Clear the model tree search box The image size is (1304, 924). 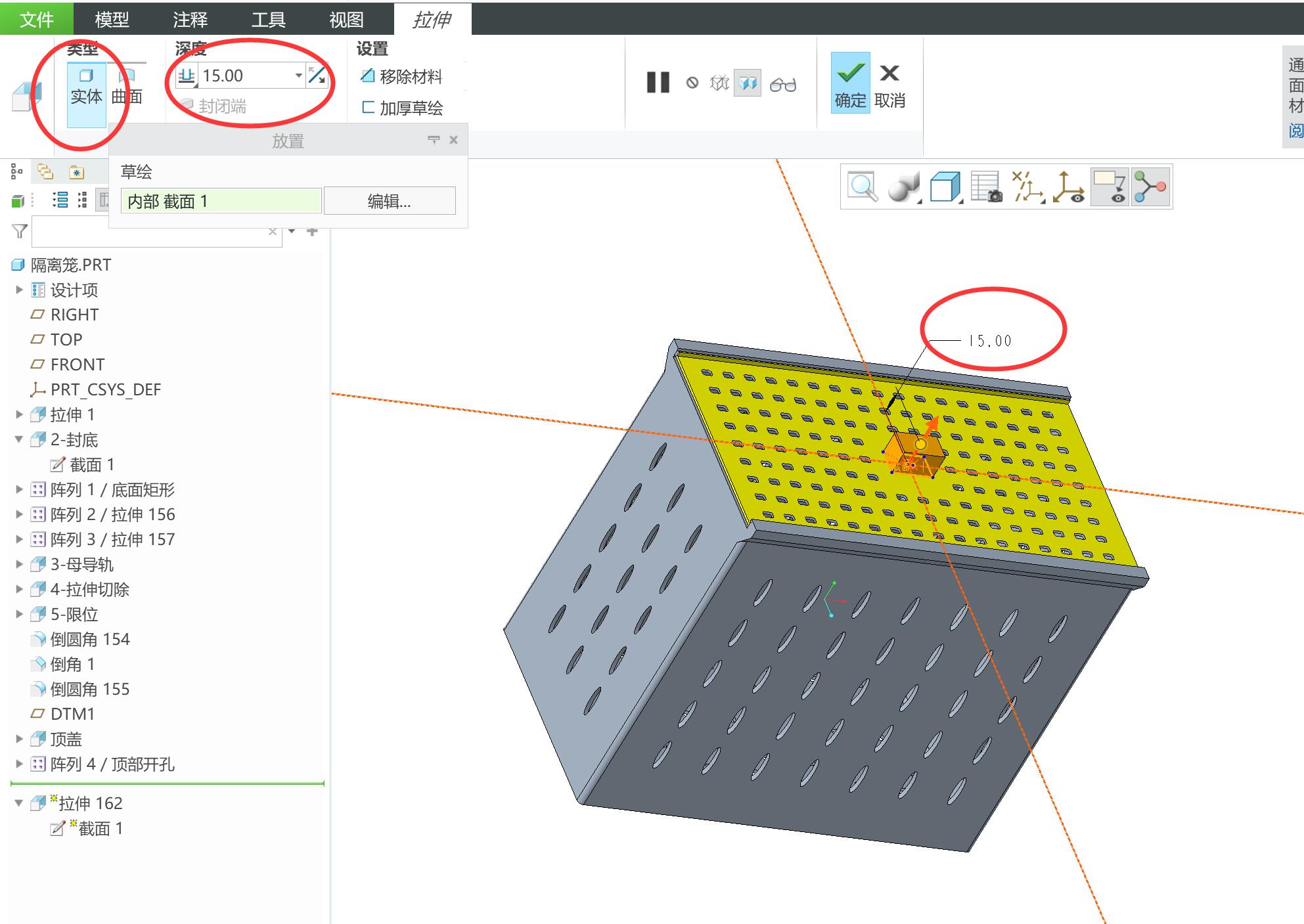pos(273,231)
